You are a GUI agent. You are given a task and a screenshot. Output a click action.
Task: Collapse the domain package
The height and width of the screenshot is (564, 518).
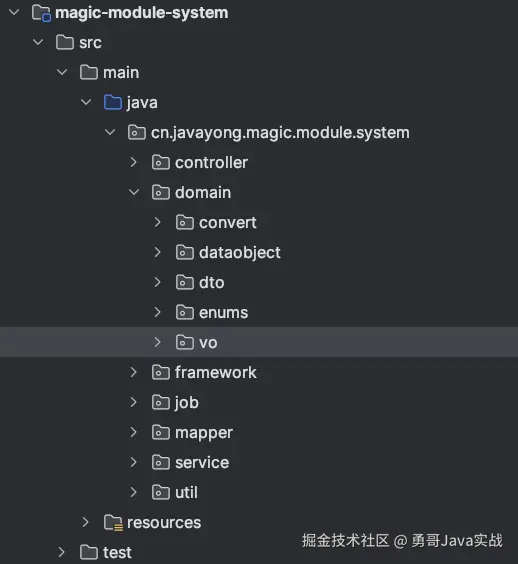tap(134, 192)
